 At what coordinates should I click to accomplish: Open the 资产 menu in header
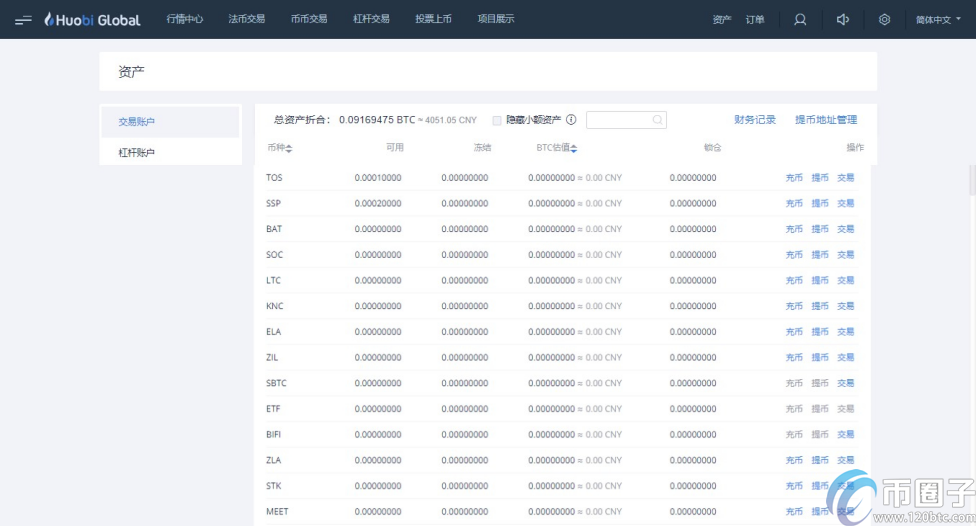point(722,20)
